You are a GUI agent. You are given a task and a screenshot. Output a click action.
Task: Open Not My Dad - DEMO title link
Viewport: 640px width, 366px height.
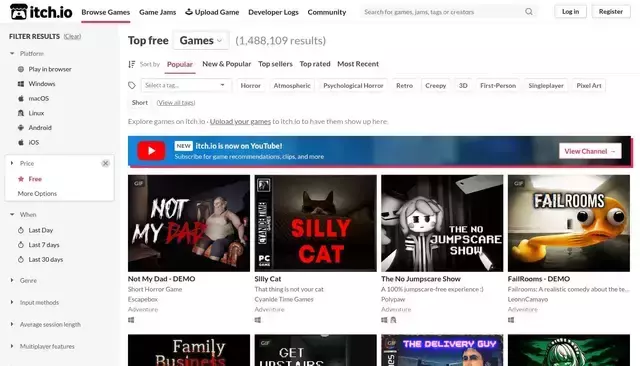[x=162, y=279]
